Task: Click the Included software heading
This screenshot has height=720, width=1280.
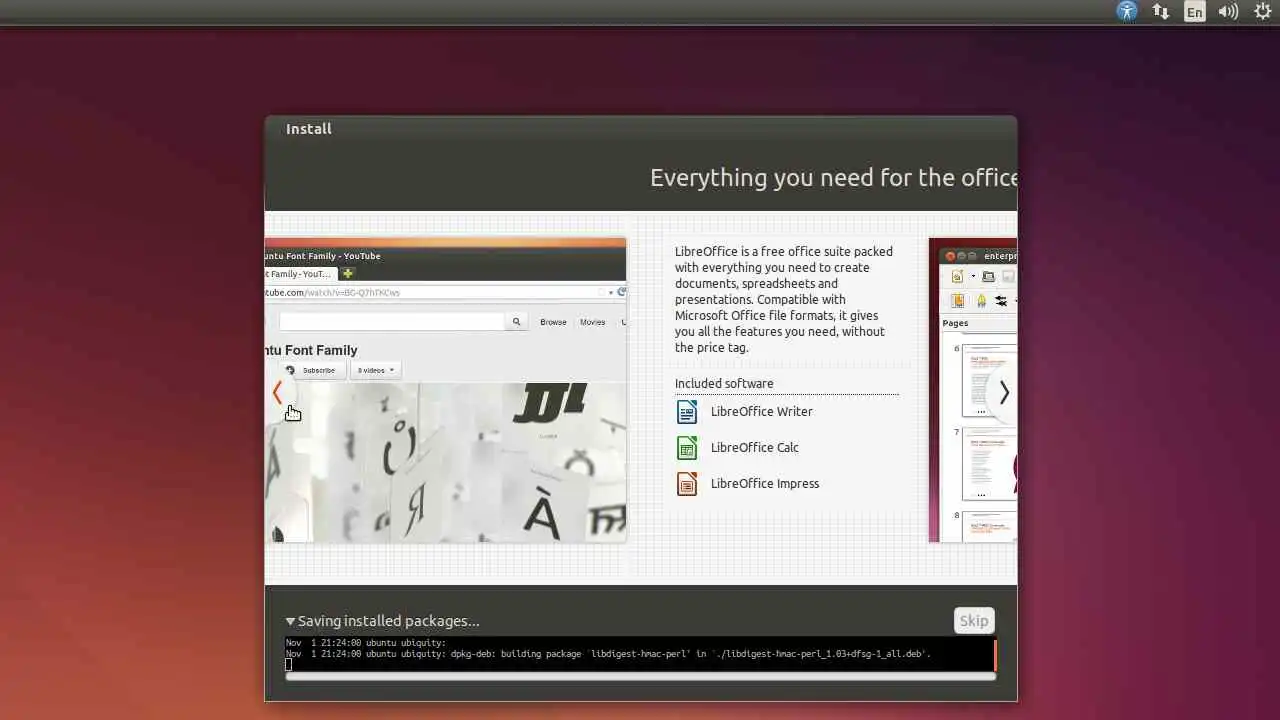Action: 724,384
